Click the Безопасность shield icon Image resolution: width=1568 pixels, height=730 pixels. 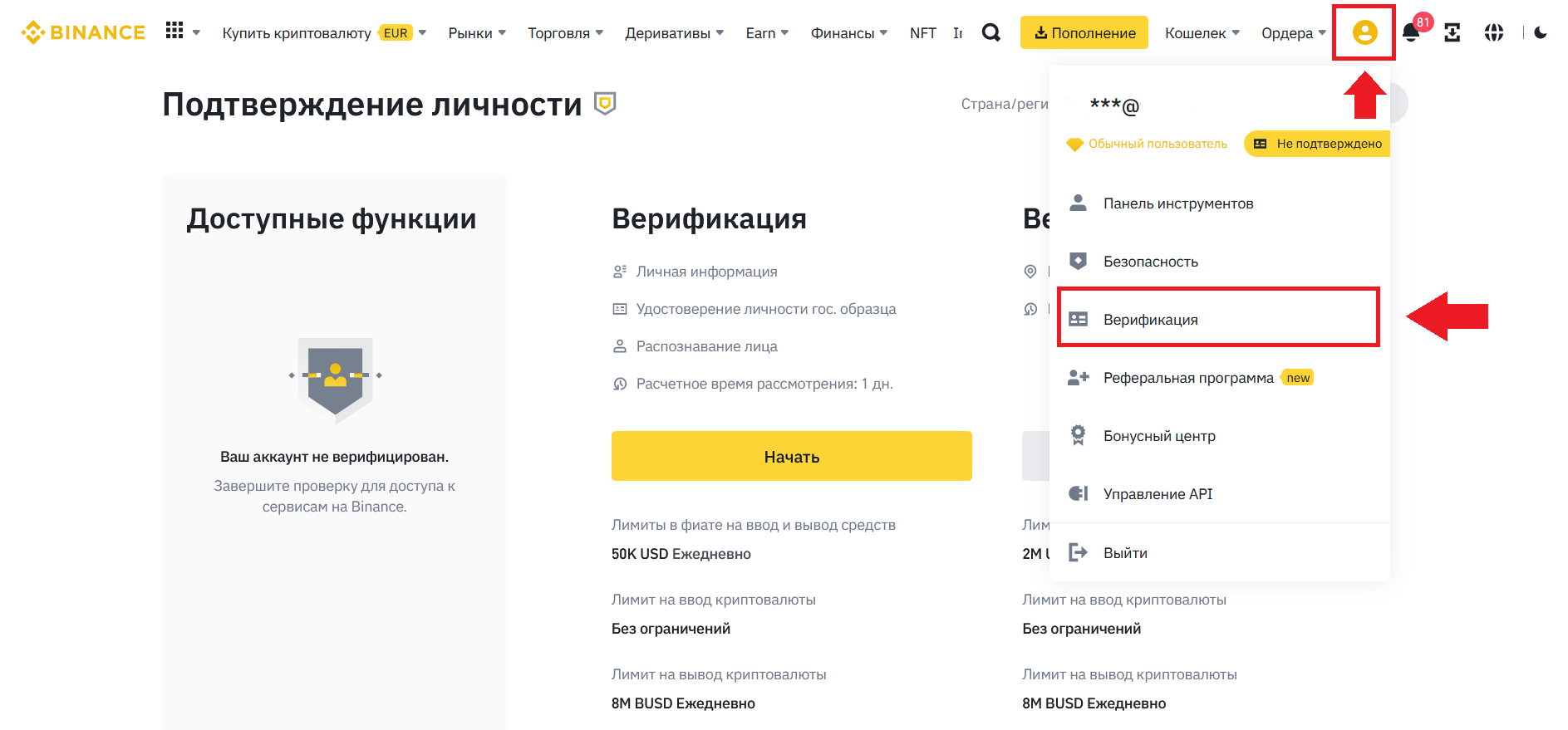[1078, 261]
